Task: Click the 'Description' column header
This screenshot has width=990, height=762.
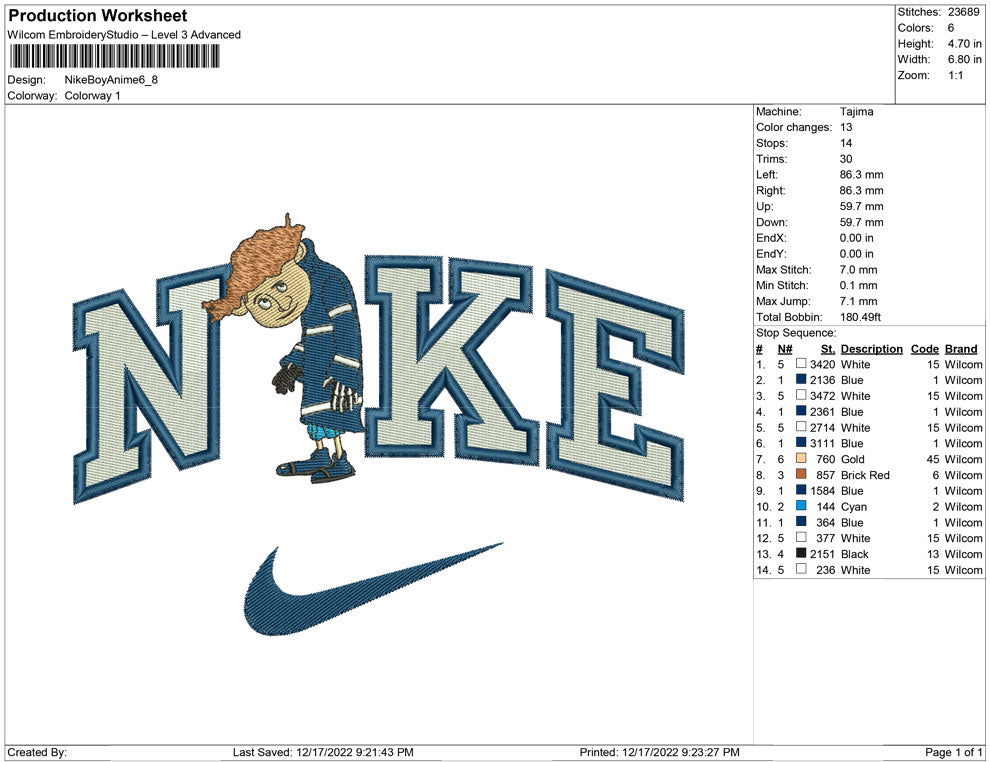Action: 871,349
